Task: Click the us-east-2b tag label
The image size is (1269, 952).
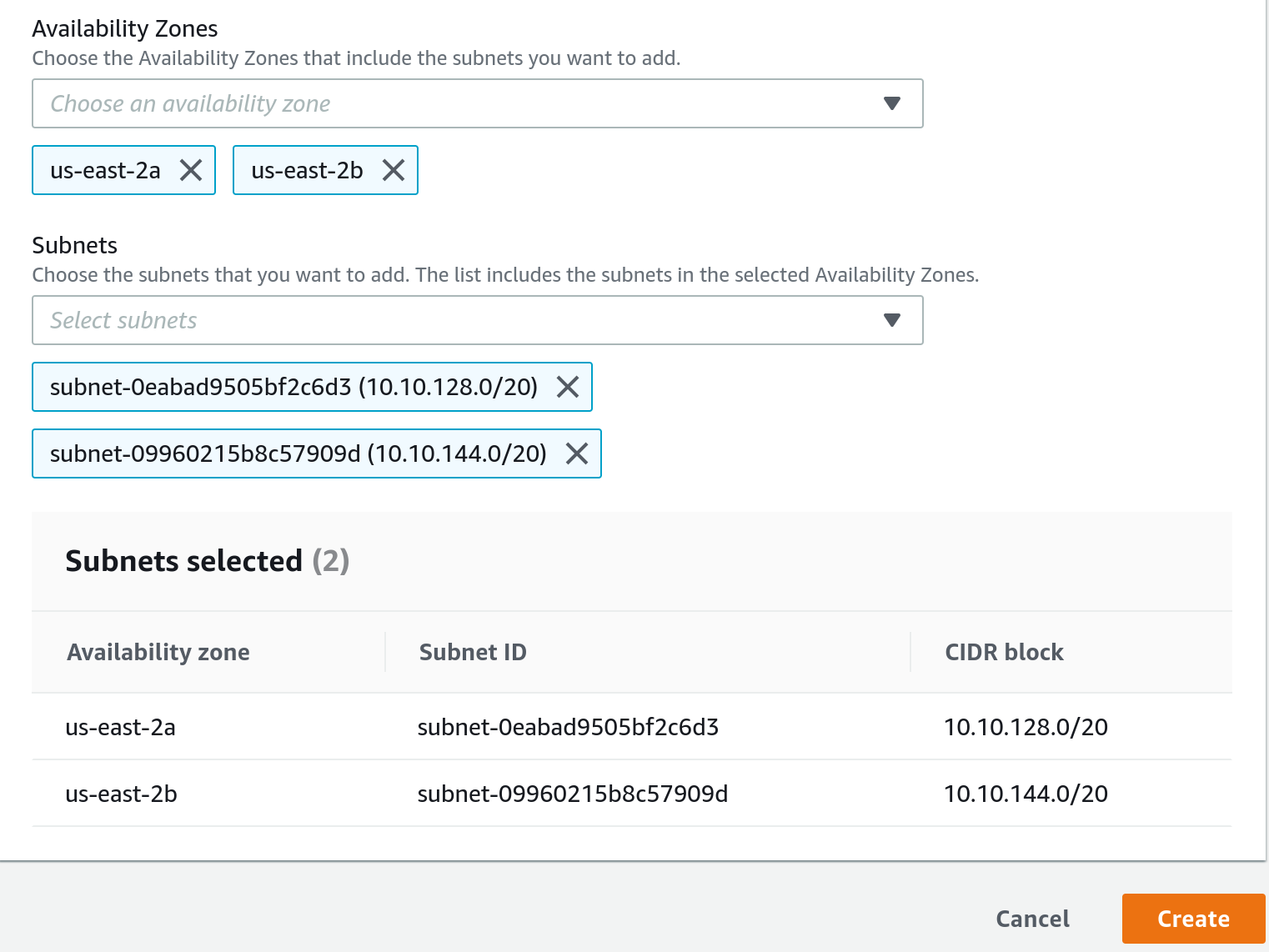Action: [x=307, y=170]
